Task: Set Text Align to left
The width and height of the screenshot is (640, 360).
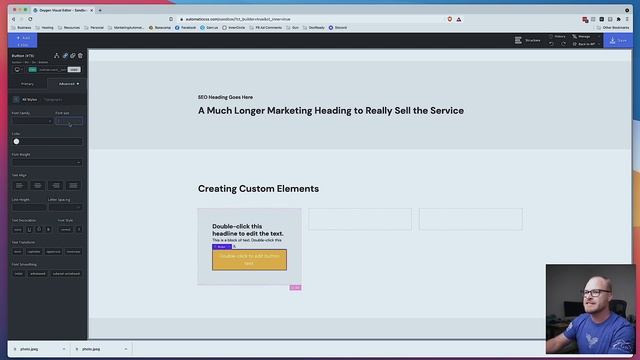Action: click(x=20, y=186)
